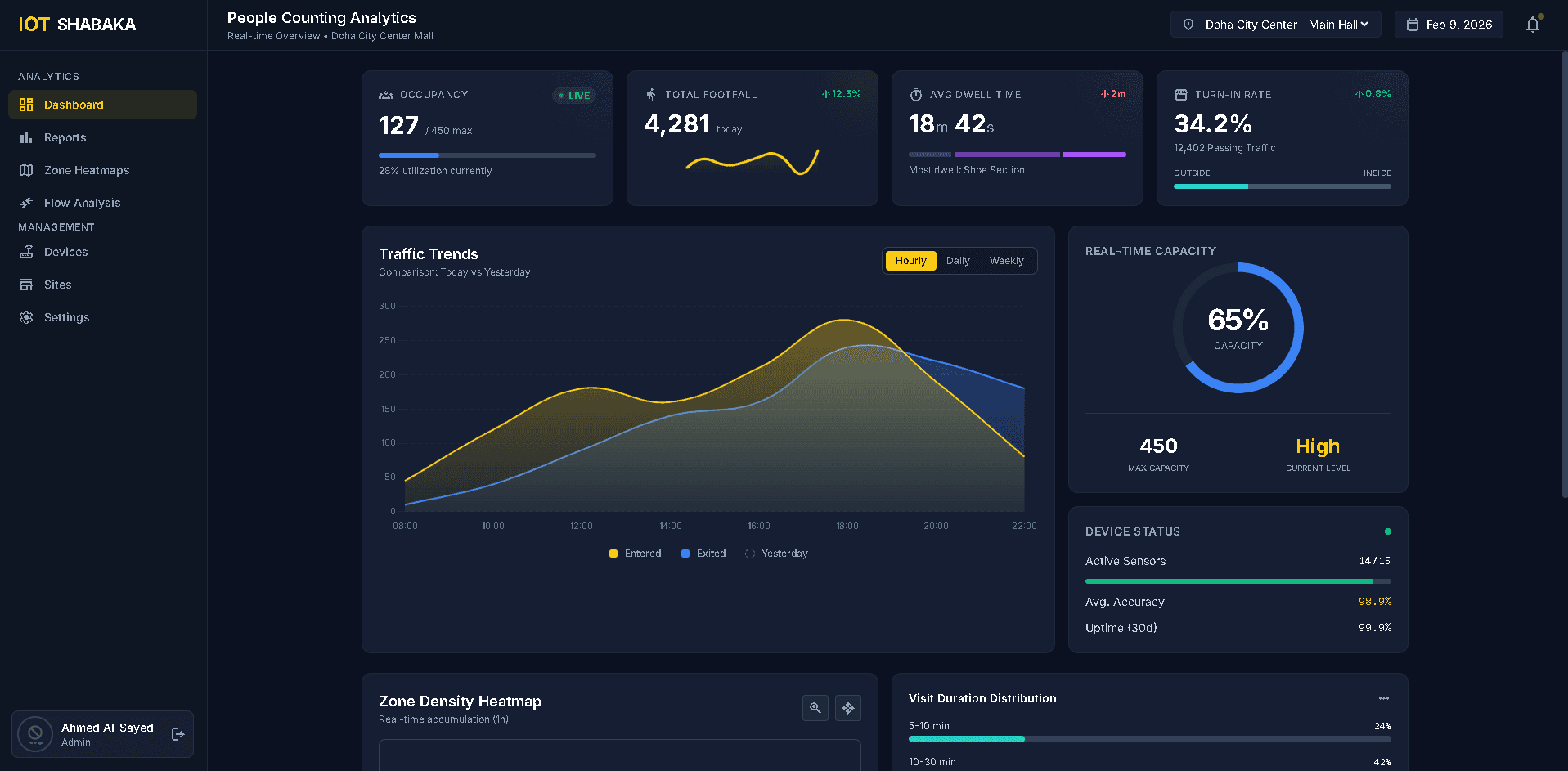
Task: Activate the magnifier zoom tool on Zone Density Heatmap
Action: [815, 708]
